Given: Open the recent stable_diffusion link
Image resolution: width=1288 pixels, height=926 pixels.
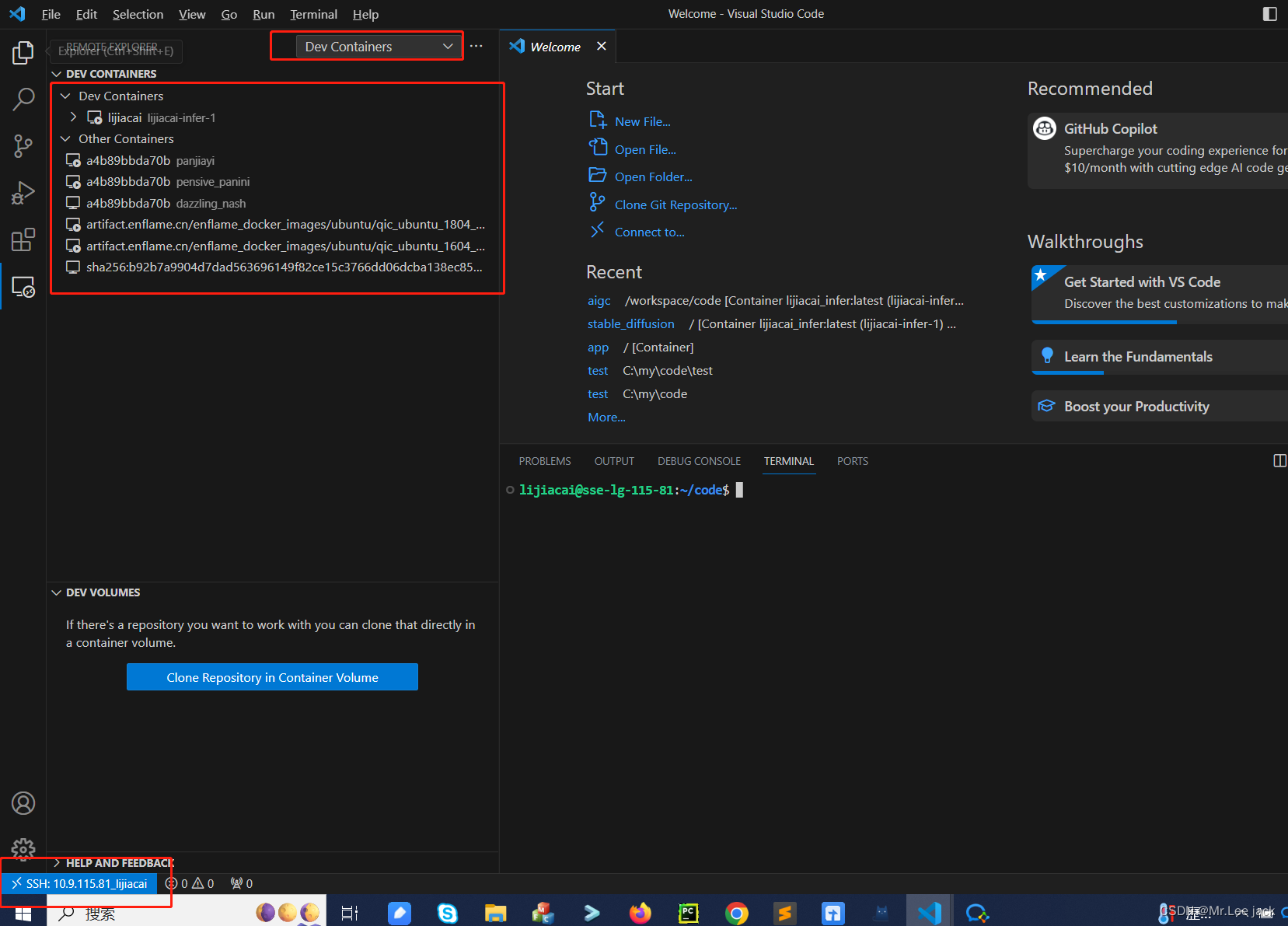Looking at the screenshot, I should (x=630, y=323).
